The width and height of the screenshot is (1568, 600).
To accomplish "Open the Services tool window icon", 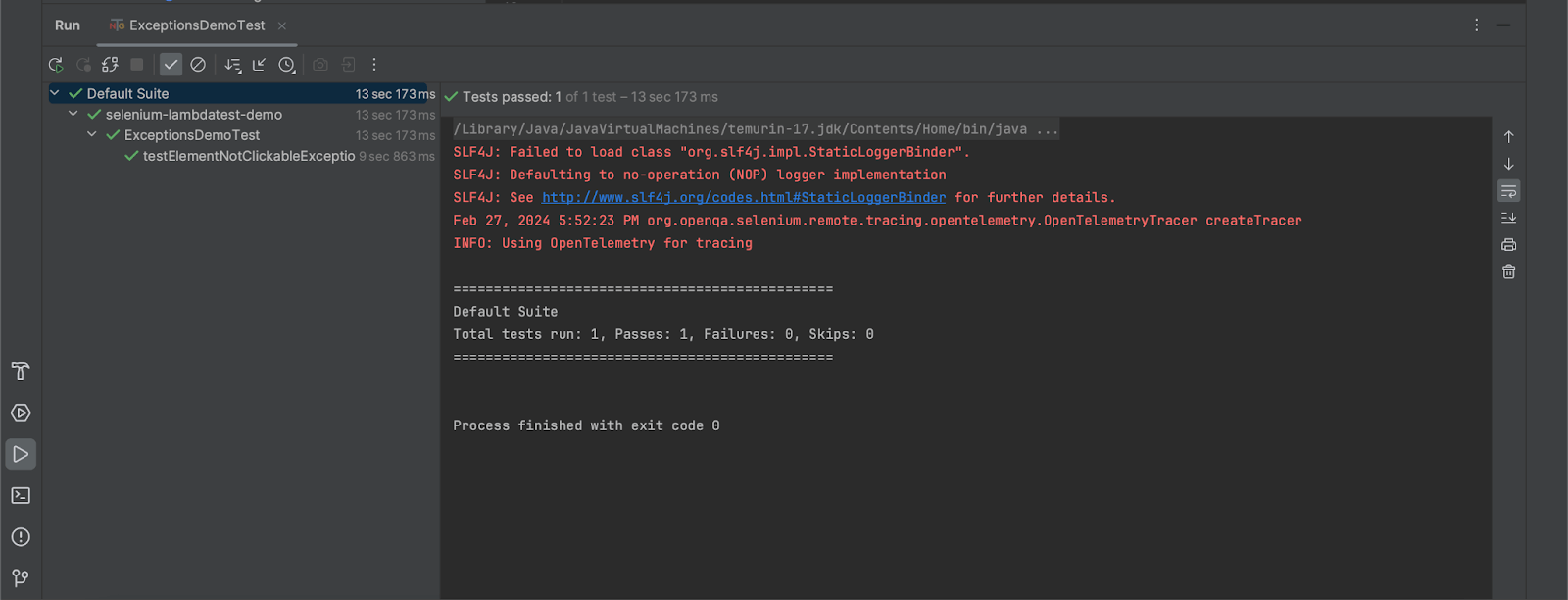I will (21, 413).
